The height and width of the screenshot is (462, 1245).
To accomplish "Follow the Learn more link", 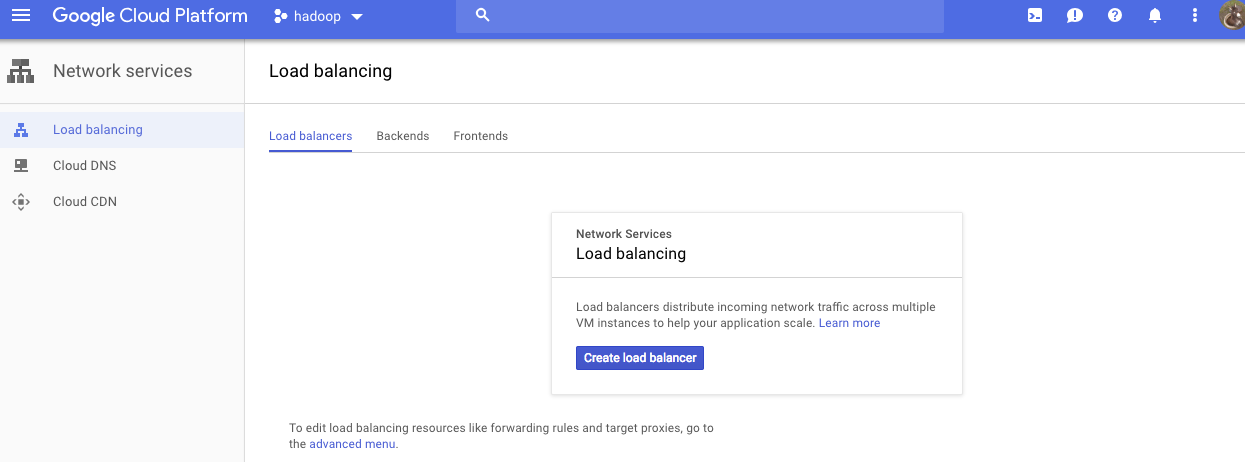I will tap(849, 323).
